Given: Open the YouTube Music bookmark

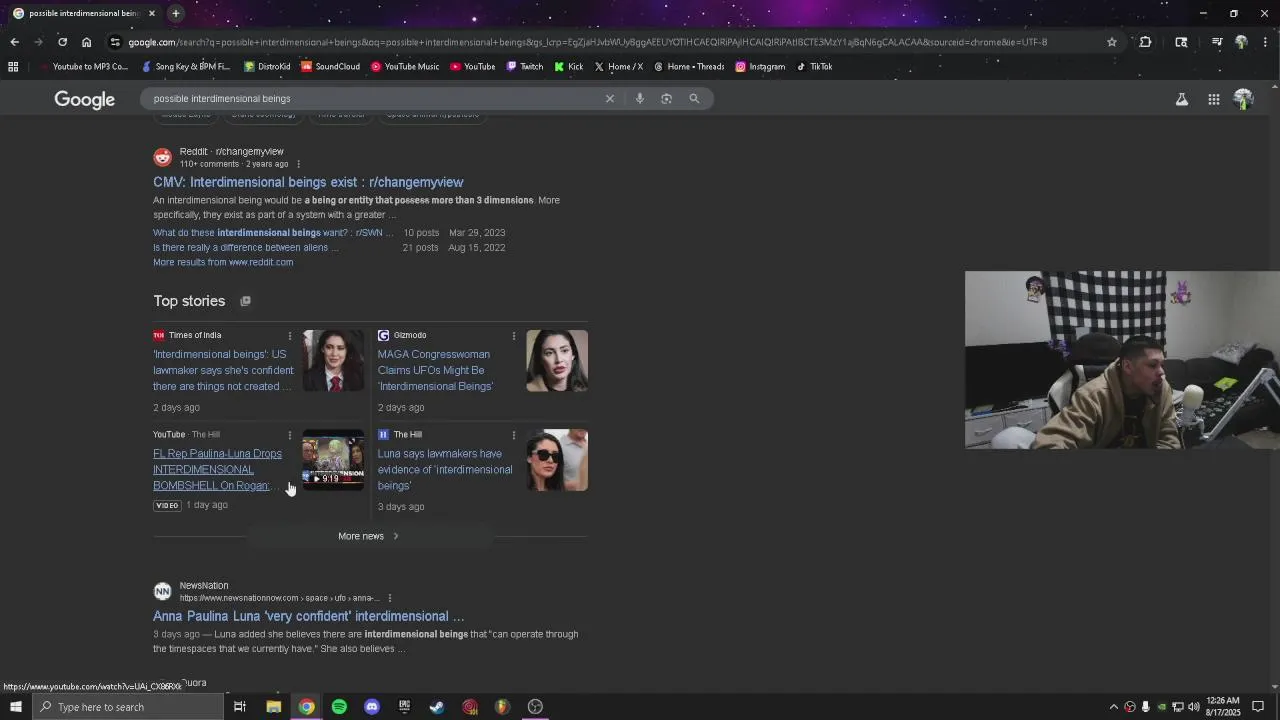Looking at the screenshot, I should [405, 67].
